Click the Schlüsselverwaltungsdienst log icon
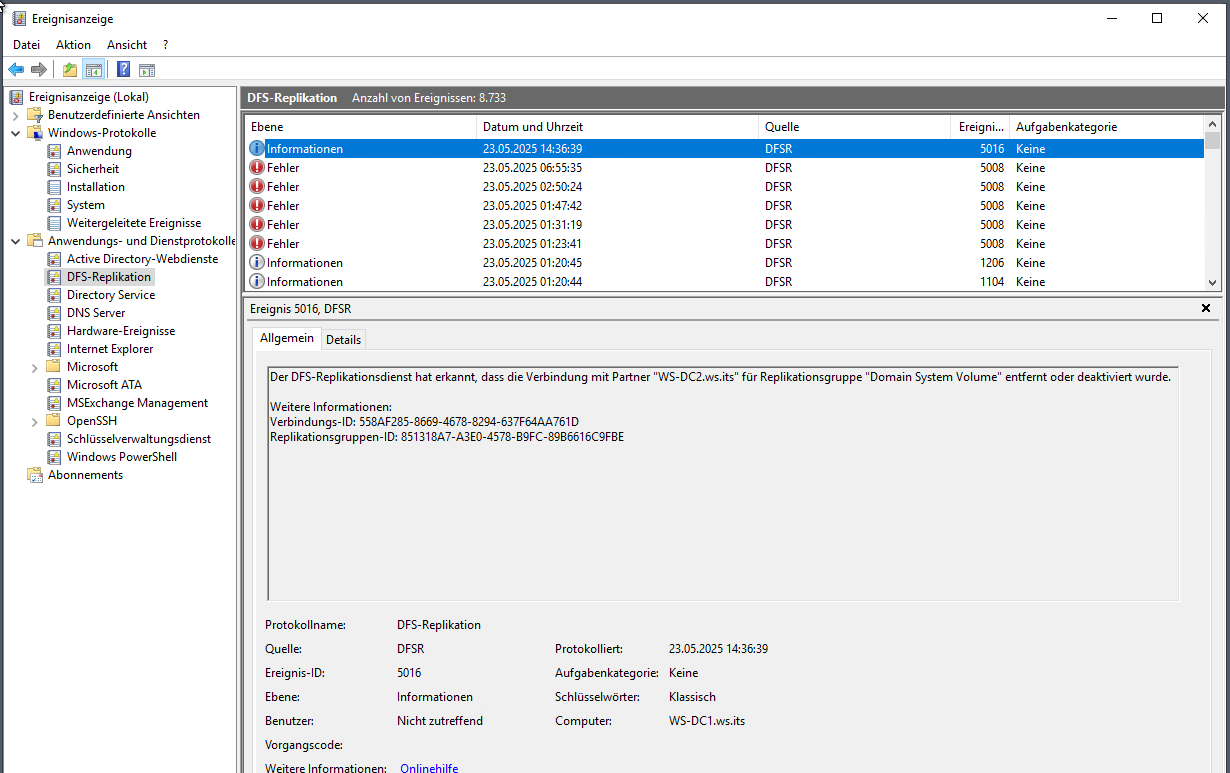This screenshot has width=1230, height=773. tap(55, 439)
